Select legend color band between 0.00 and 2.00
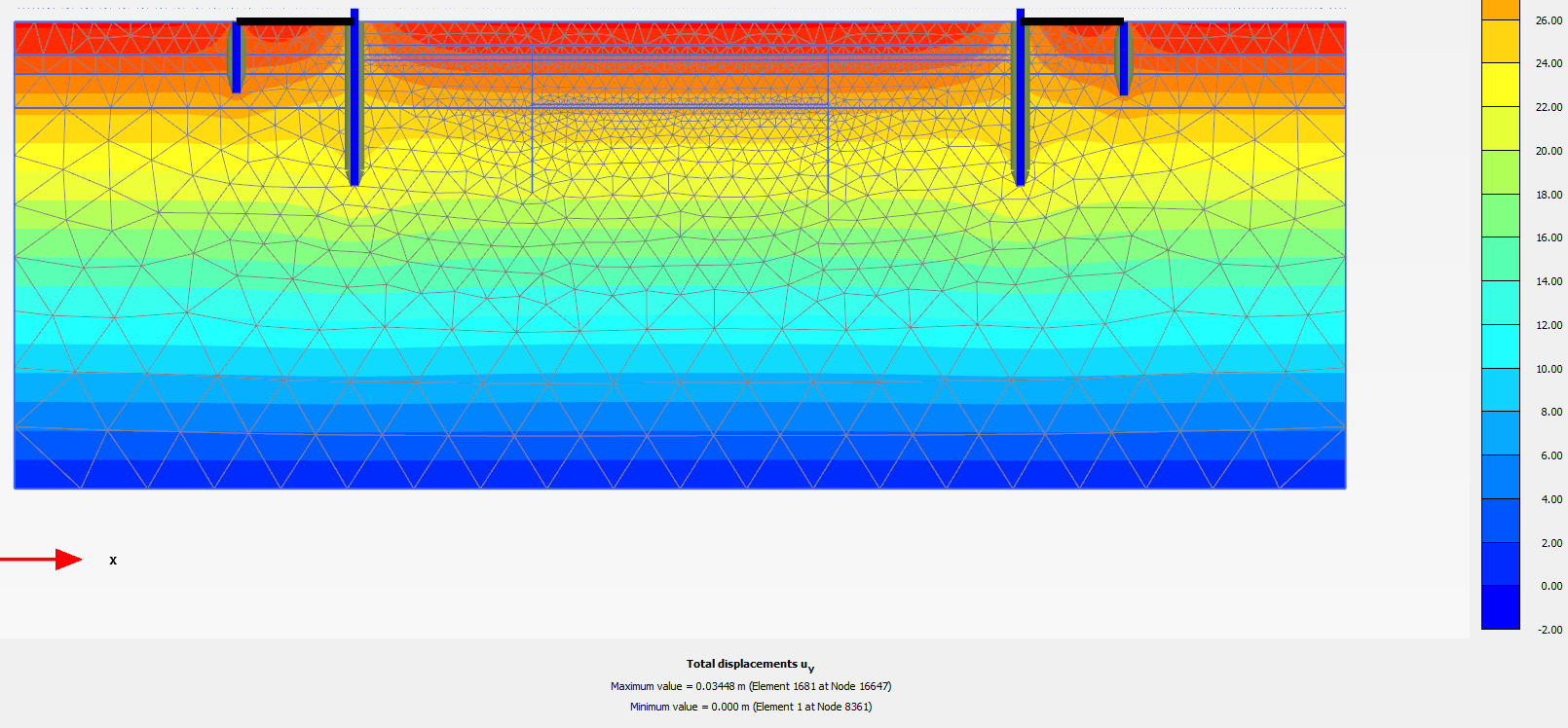Viewport: 1568px width, 728px height. click(x=1500, y=564)
